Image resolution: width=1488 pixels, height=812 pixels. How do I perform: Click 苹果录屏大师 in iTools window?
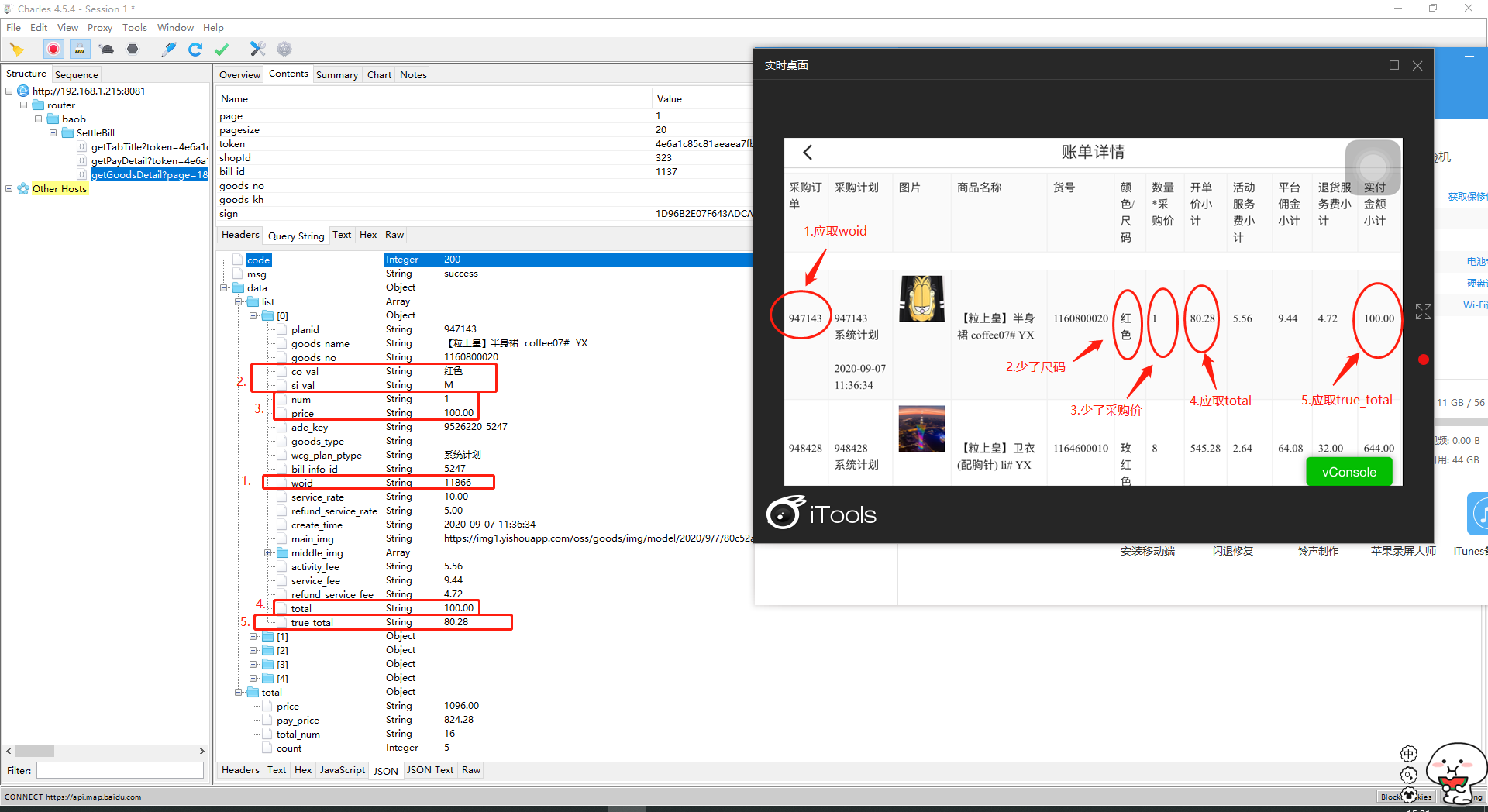(x=1404, y=551)
